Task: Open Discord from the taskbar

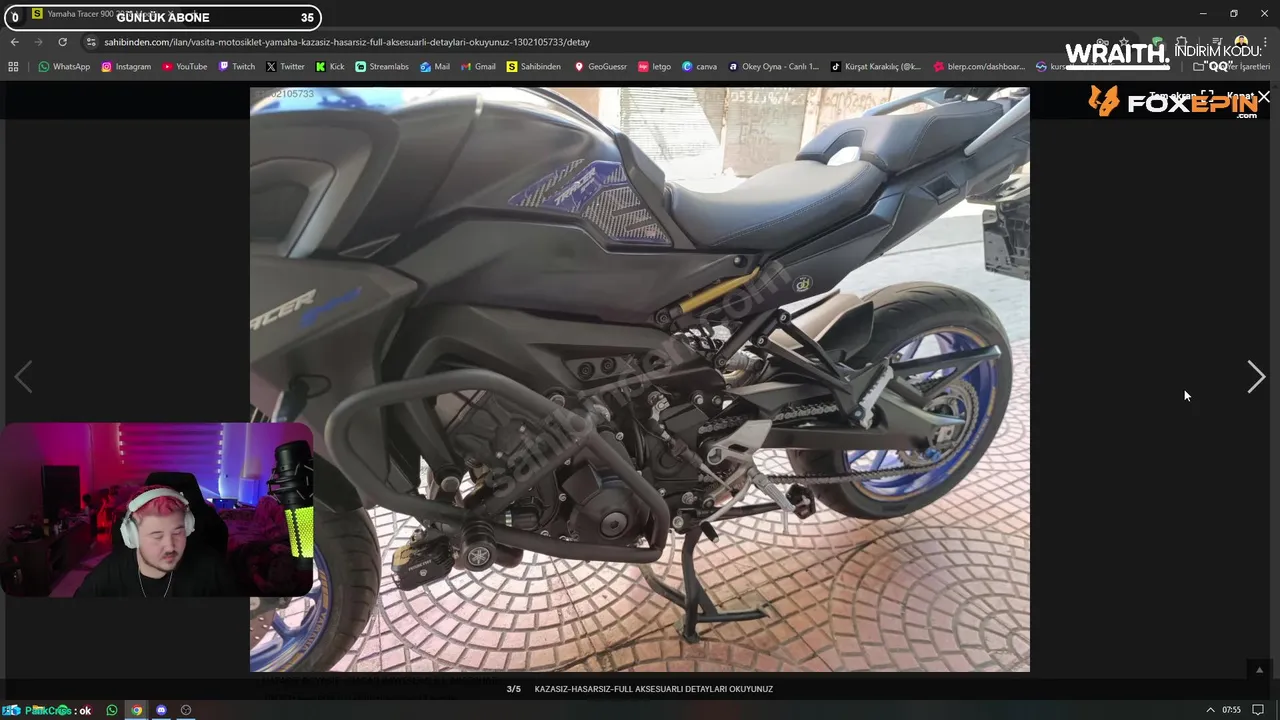Action: (161, 710)
